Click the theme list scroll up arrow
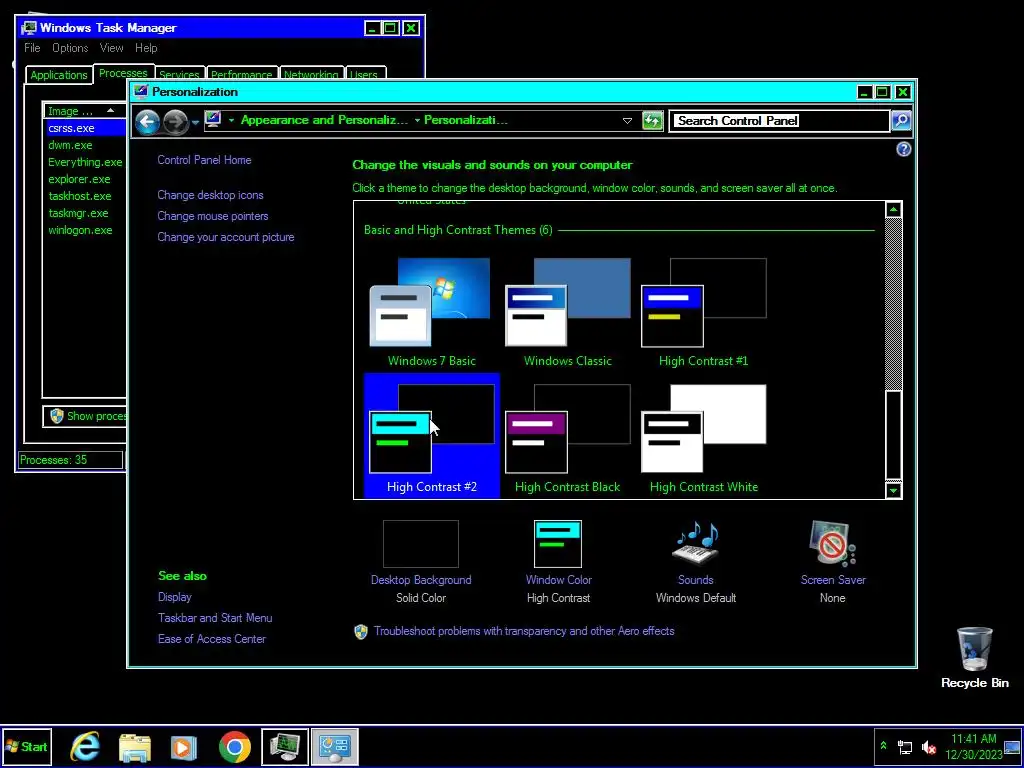Image resolution: width=1024 pixels, height=768 pixels. [x=893, y=210]
